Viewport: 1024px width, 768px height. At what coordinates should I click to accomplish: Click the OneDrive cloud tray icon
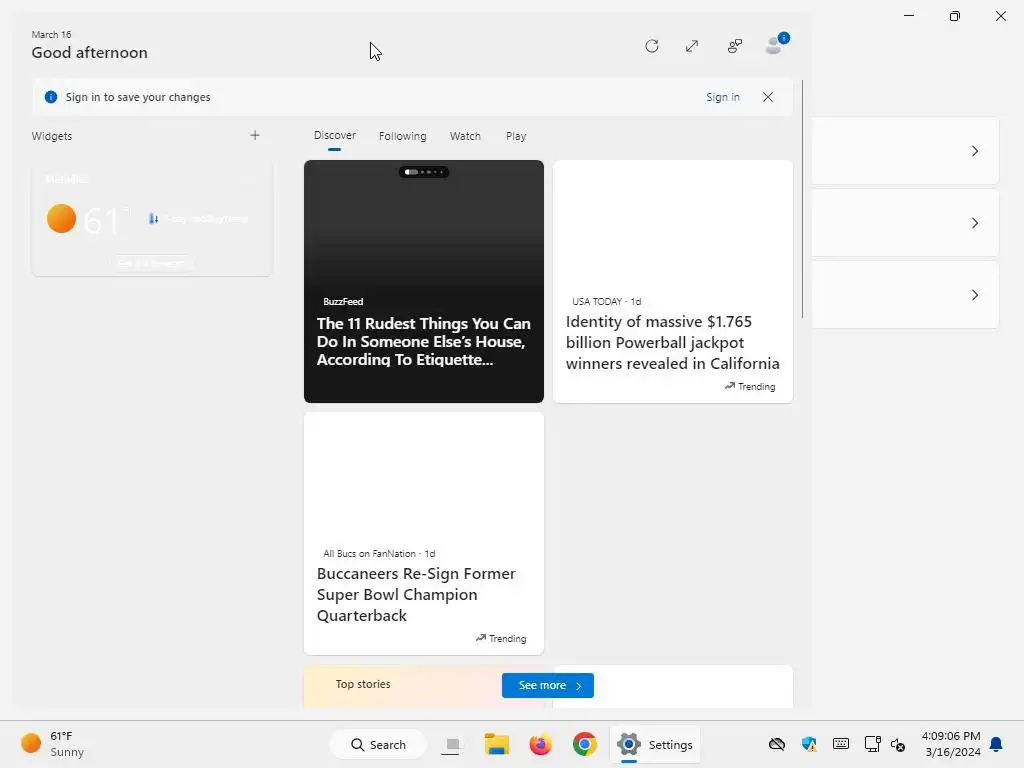[776, 744]
